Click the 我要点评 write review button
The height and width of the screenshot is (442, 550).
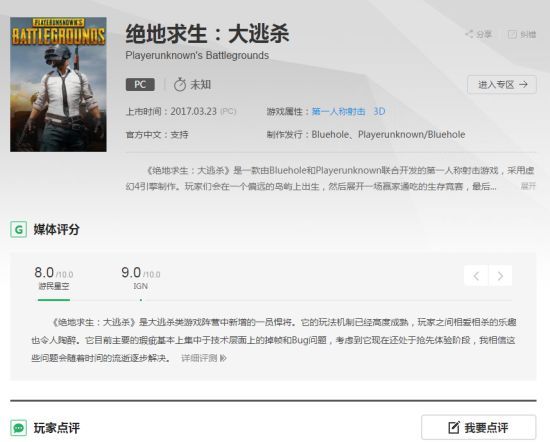point(478,427)
